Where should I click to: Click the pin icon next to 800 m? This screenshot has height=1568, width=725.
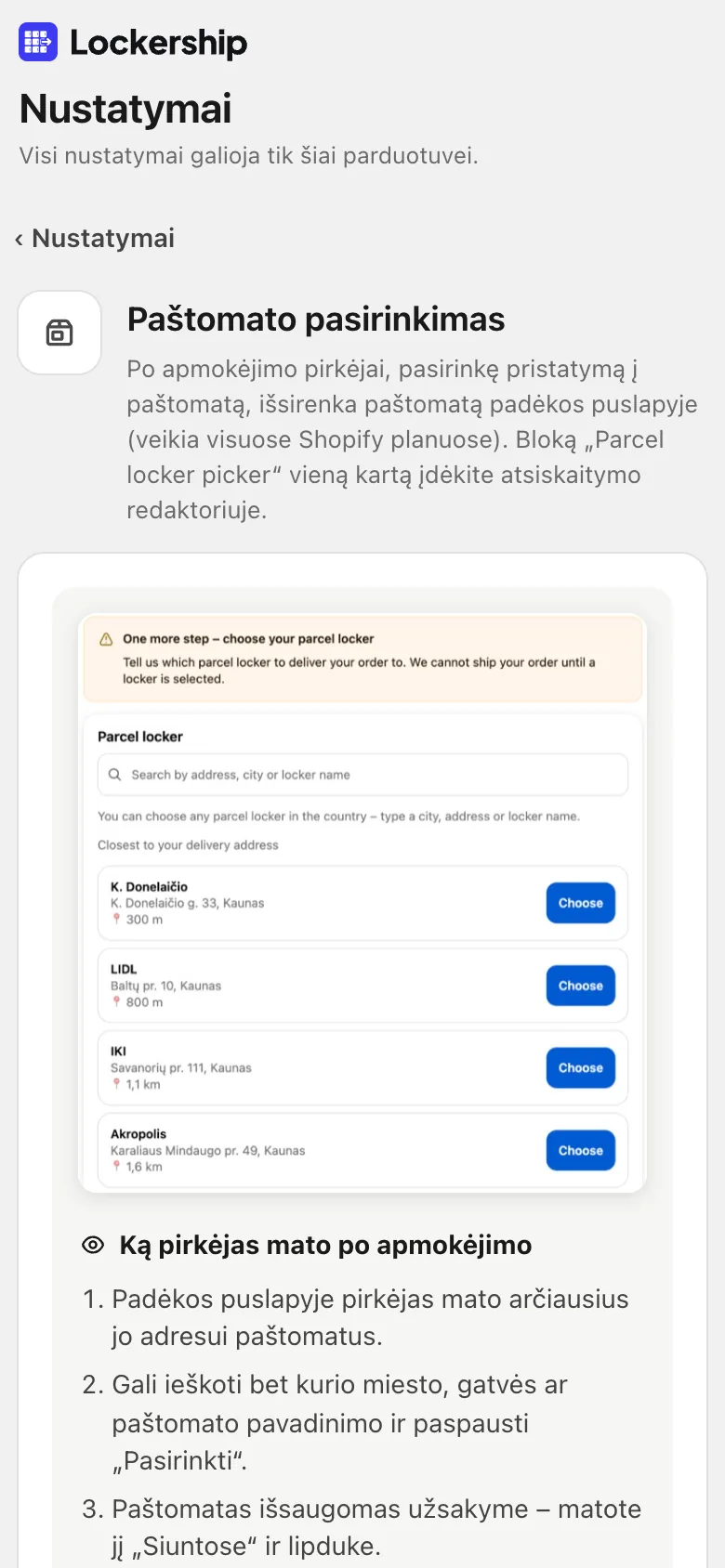click(116, 1001)
